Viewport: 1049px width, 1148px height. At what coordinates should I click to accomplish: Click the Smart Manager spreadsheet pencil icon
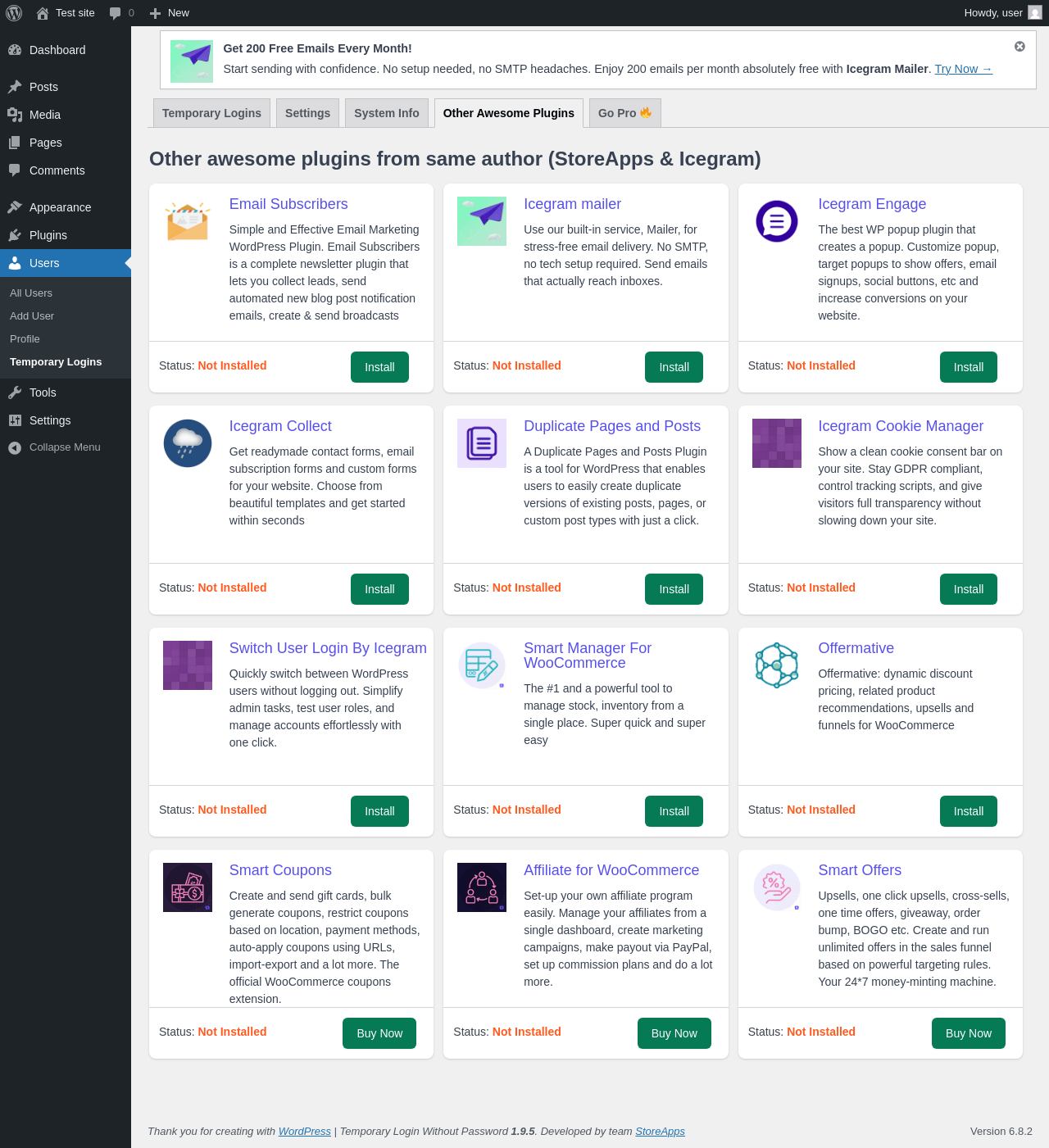(482, 665)
